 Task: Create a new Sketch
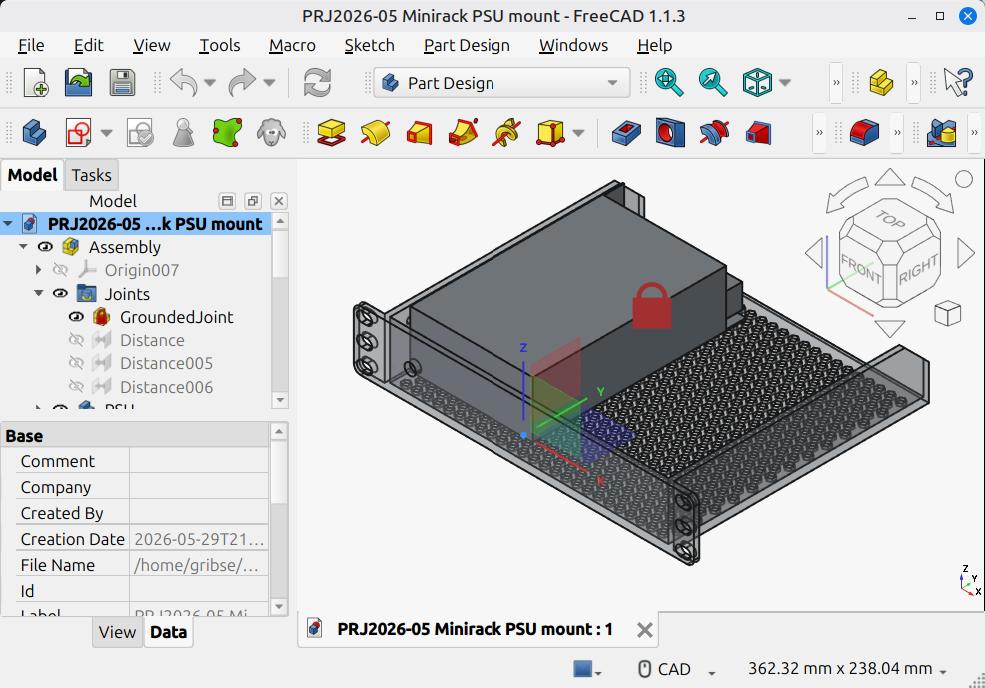point(79,133)
